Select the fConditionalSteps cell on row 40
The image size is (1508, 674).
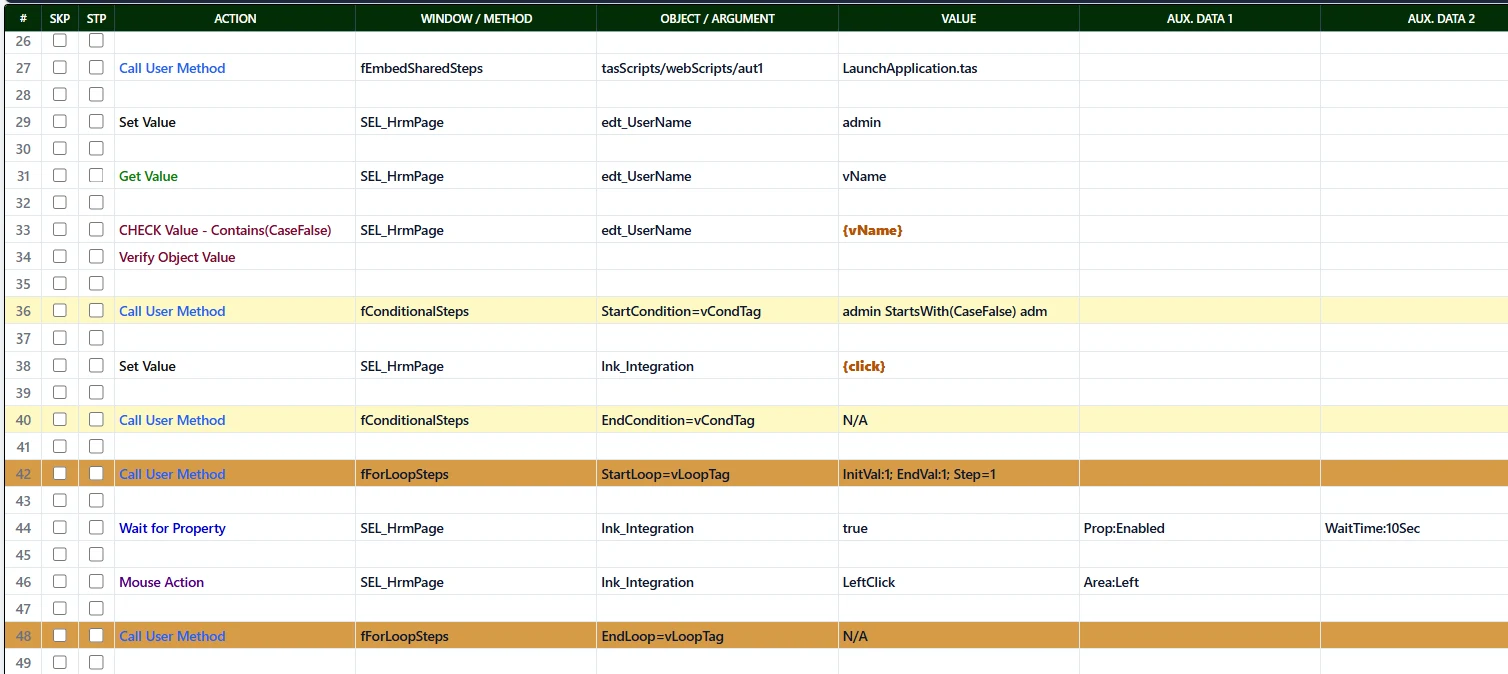click(476, 420)
